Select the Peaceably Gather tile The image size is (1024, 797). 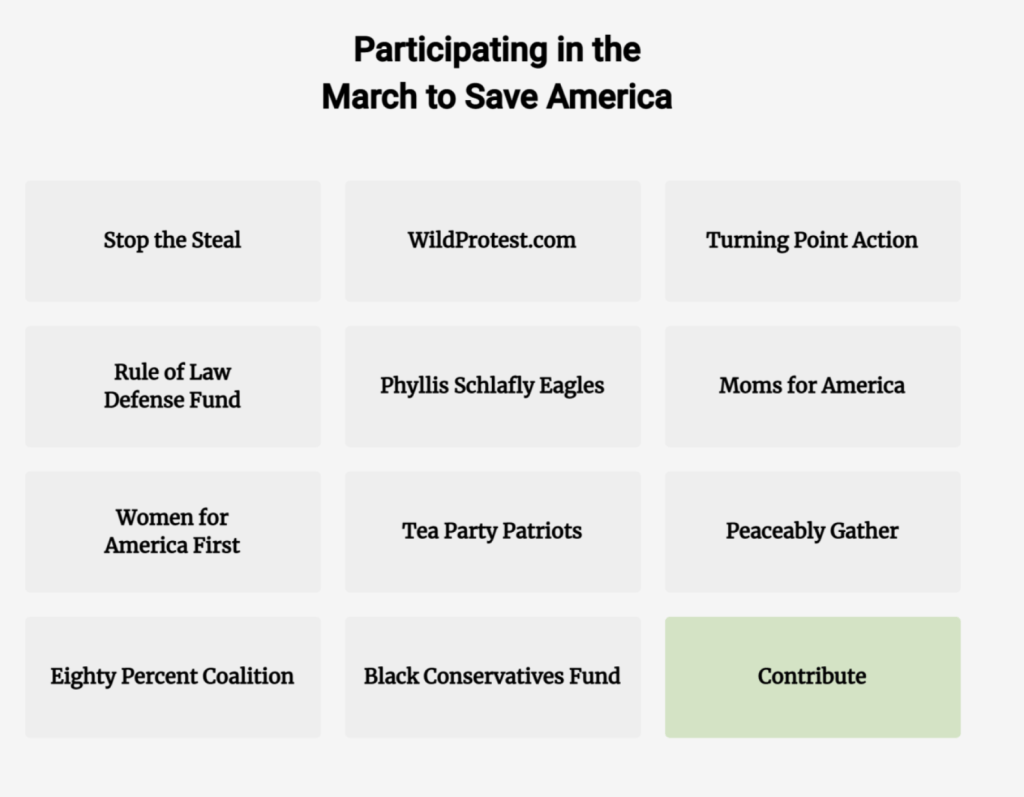[812, 531]
